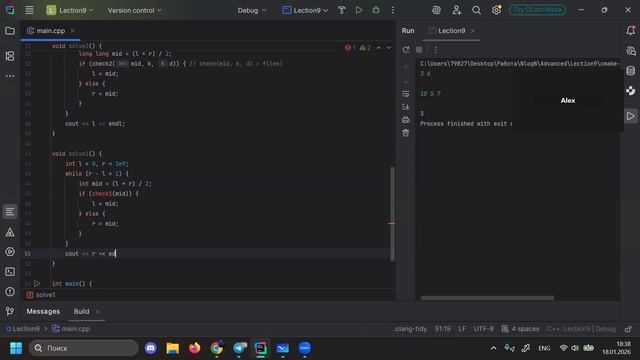The height and width of the screenshot is (360, 640).
Task: Click Try CLion Nova button
Action: click(537, 10)
